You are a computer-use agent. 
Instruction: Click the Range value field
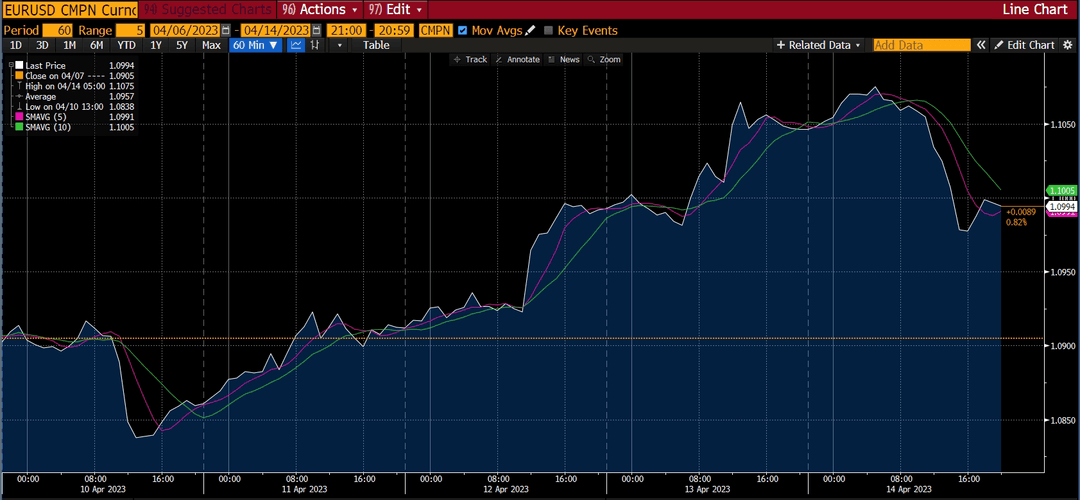[x=132, y=30]
